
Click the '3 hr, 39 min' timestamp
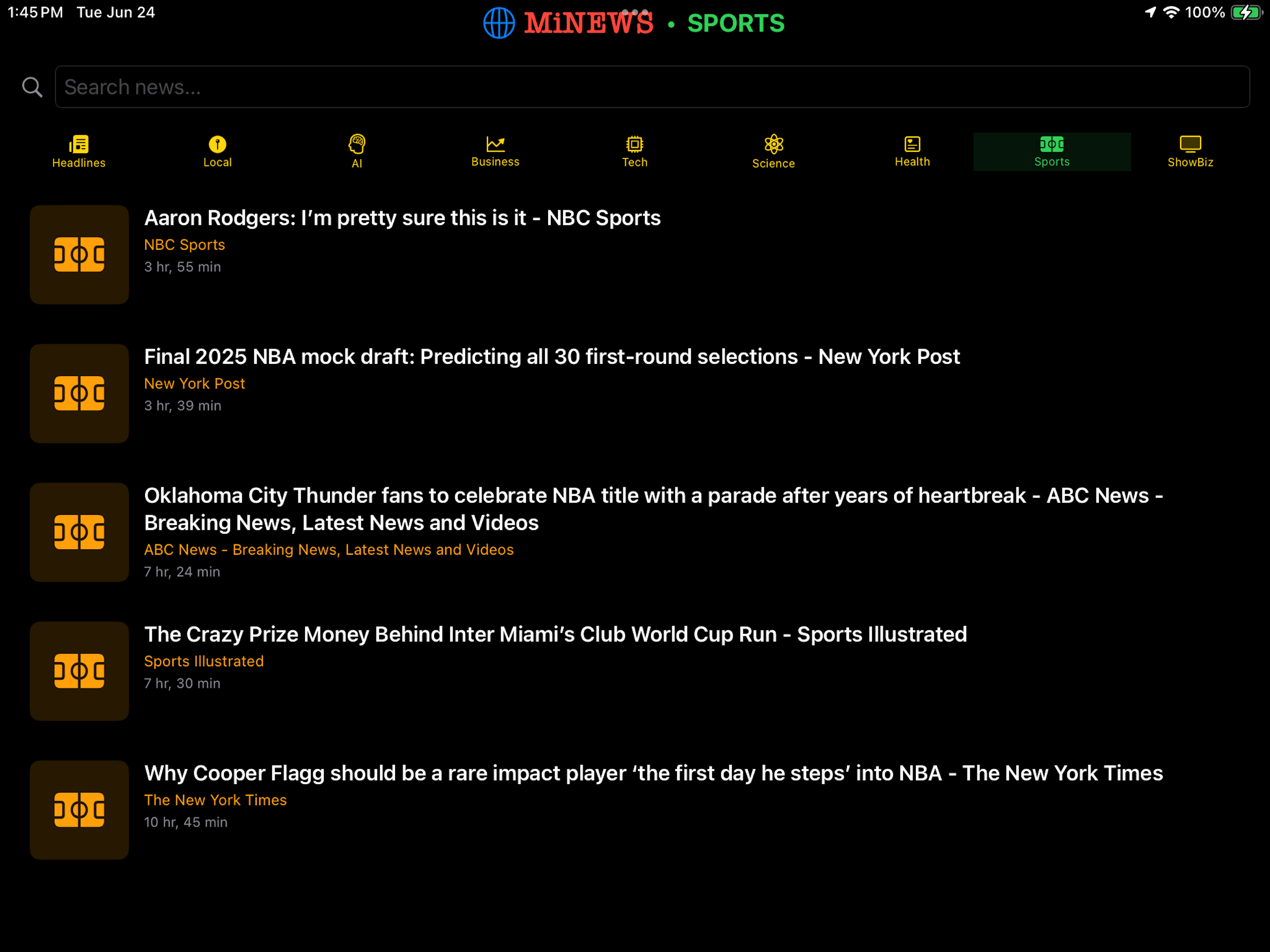click(183, 406)
